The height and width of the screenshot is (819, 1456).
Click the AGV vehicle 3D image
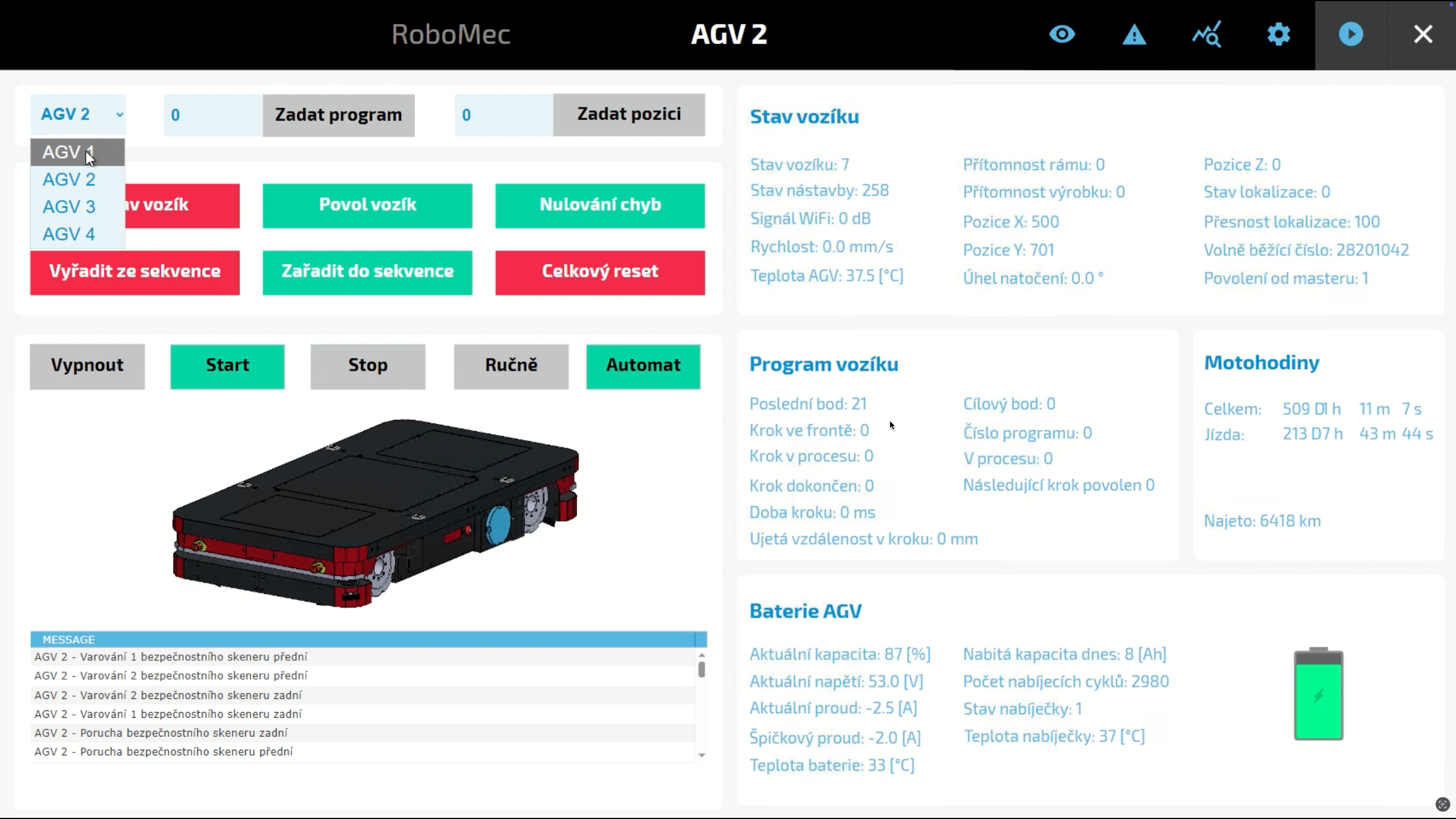(375, 512)
